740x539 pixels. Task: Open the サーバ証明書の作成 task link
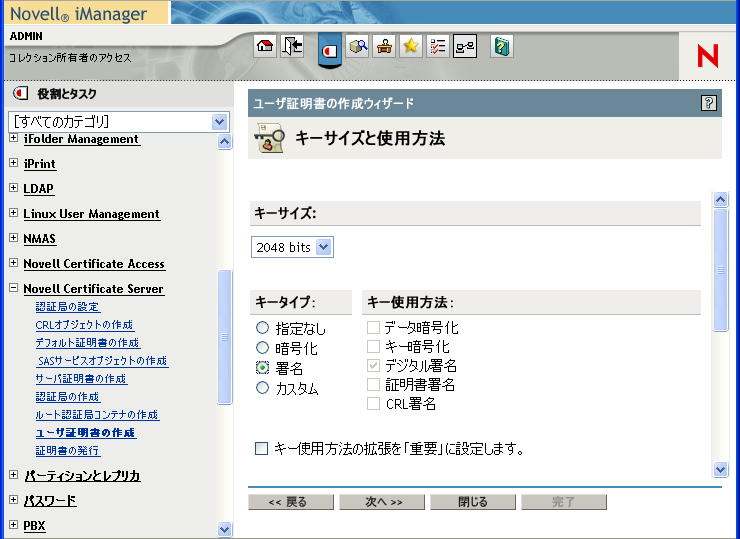81,379
